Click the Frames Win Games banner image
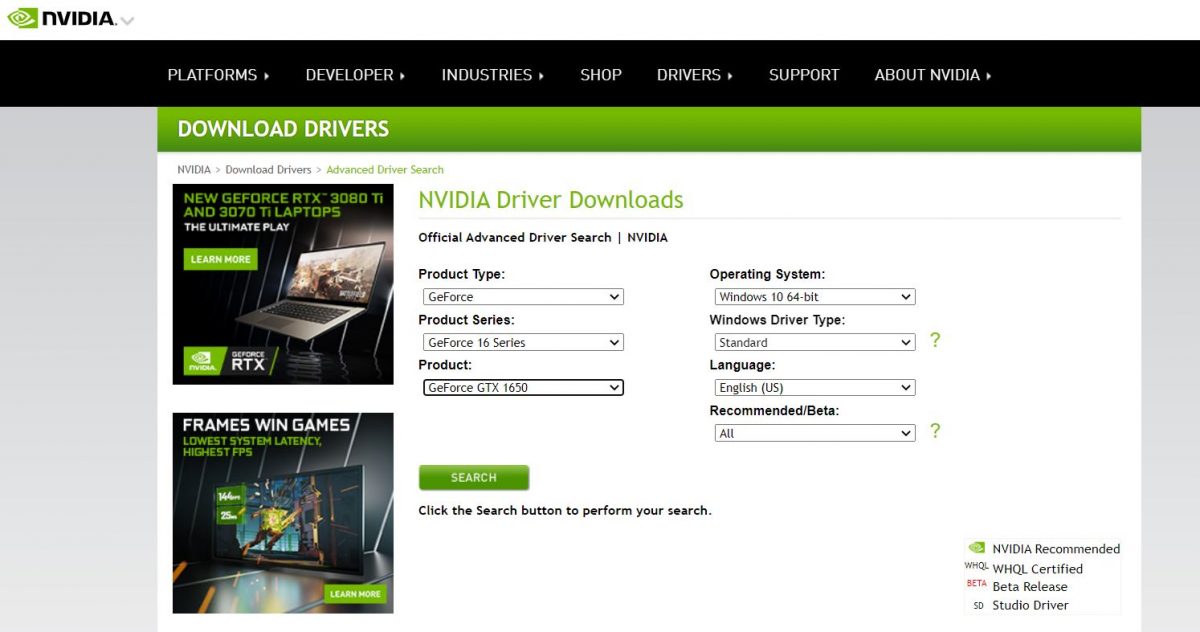This screenshot has width=1200, height=632. (283, 513)
